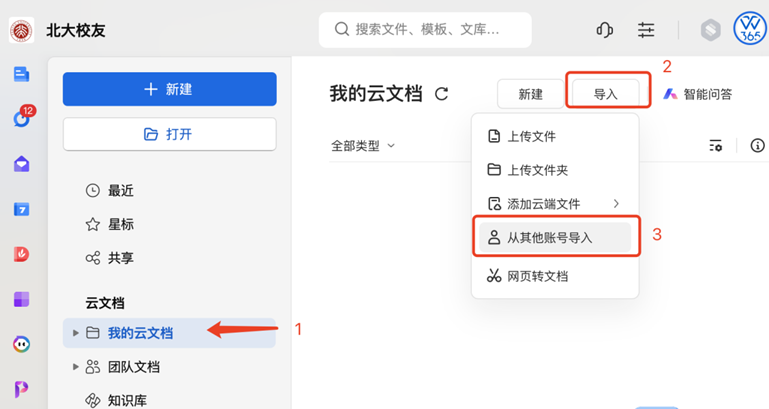This screenshot has width=769, height=409.
Task: Open the documents icon in left sidebar
Action: point(21,75)
